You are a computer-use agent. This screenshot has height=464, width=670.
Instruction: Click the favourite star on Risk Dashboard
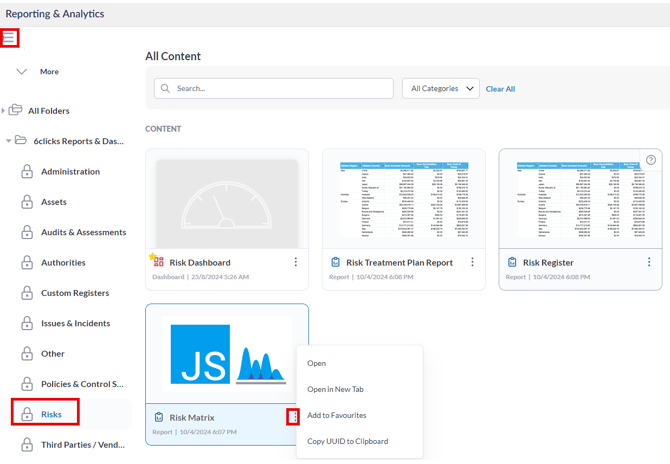click(x=153, y=258)
